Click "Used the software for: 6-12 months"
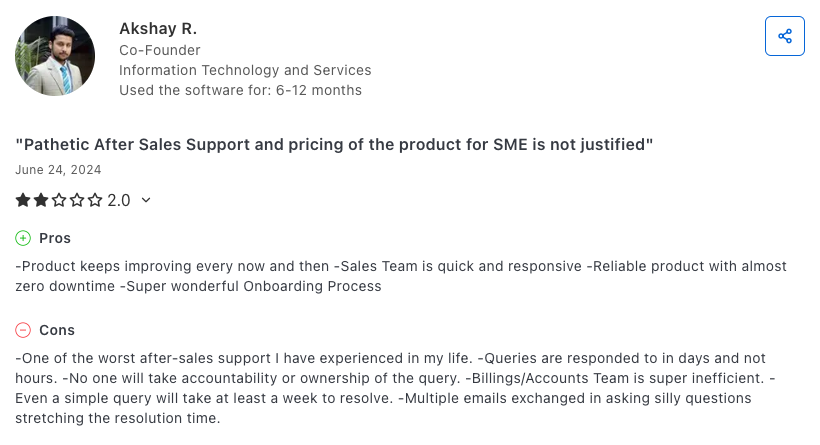The image size is (820, 445). tap(240, 90)
